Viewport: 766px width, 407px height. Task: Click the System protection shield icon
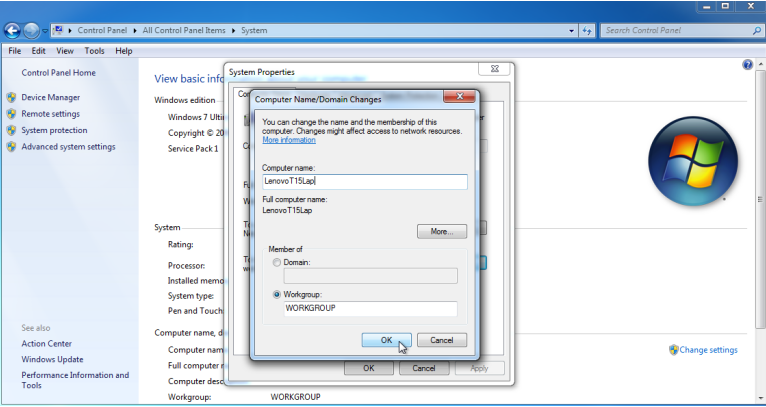point(11,131)
